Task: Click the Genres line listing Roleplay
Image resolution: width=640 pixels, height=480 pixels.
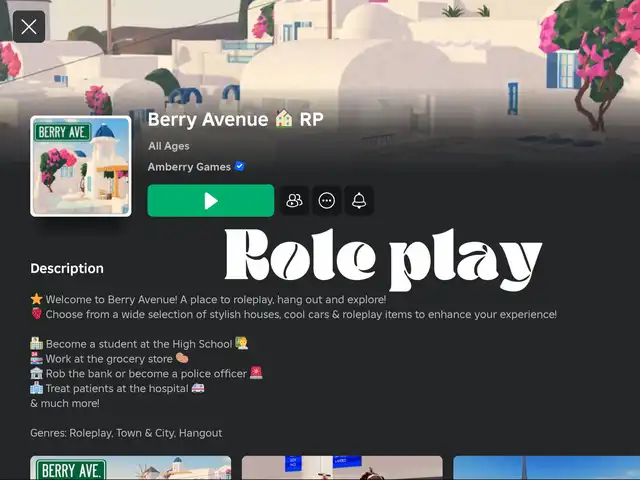Action: pyautogui.click(x=126, y=433)
